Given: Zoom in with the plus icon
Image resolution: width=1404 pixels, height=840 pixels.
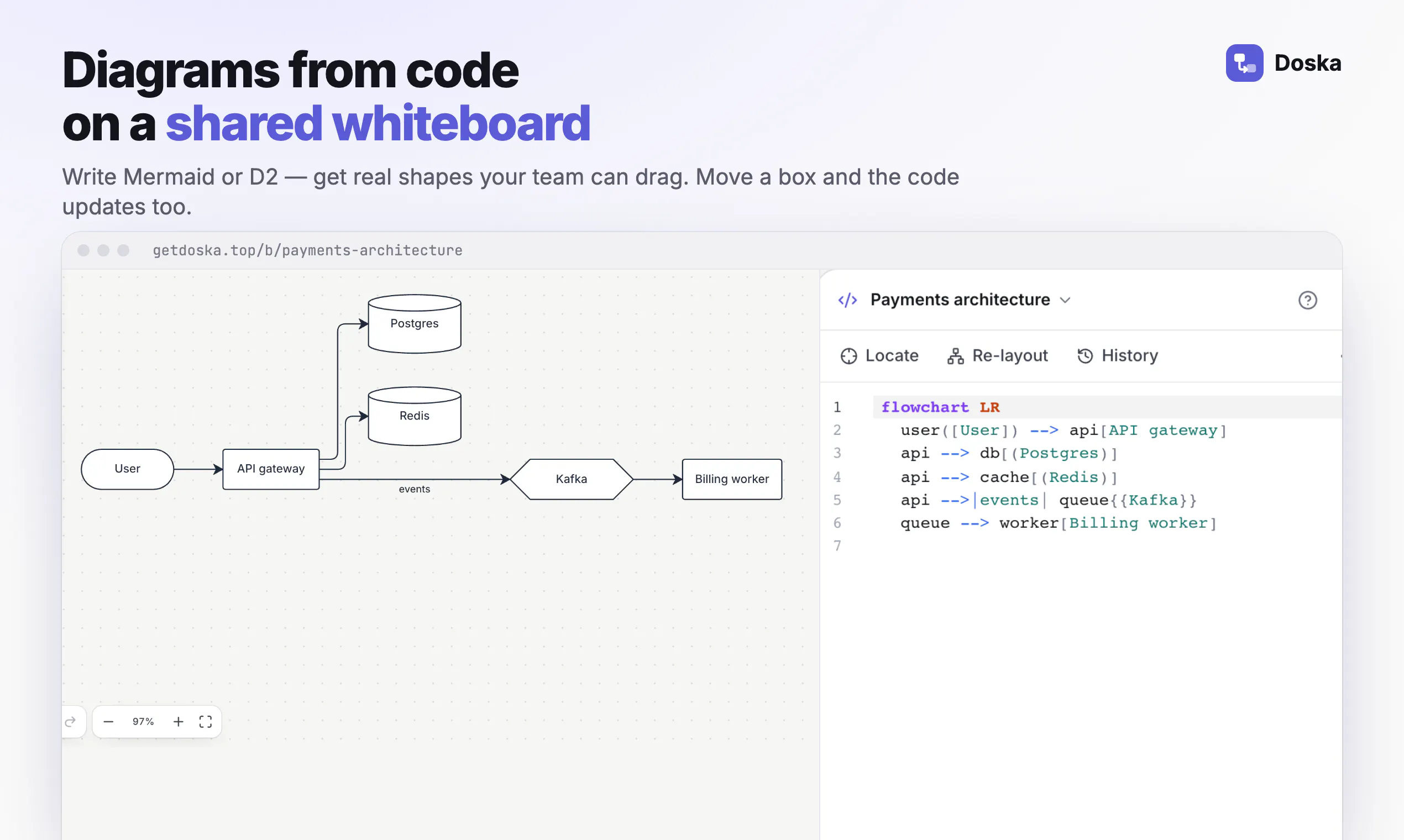Looking at the screenshot, I should pos(179,721).
